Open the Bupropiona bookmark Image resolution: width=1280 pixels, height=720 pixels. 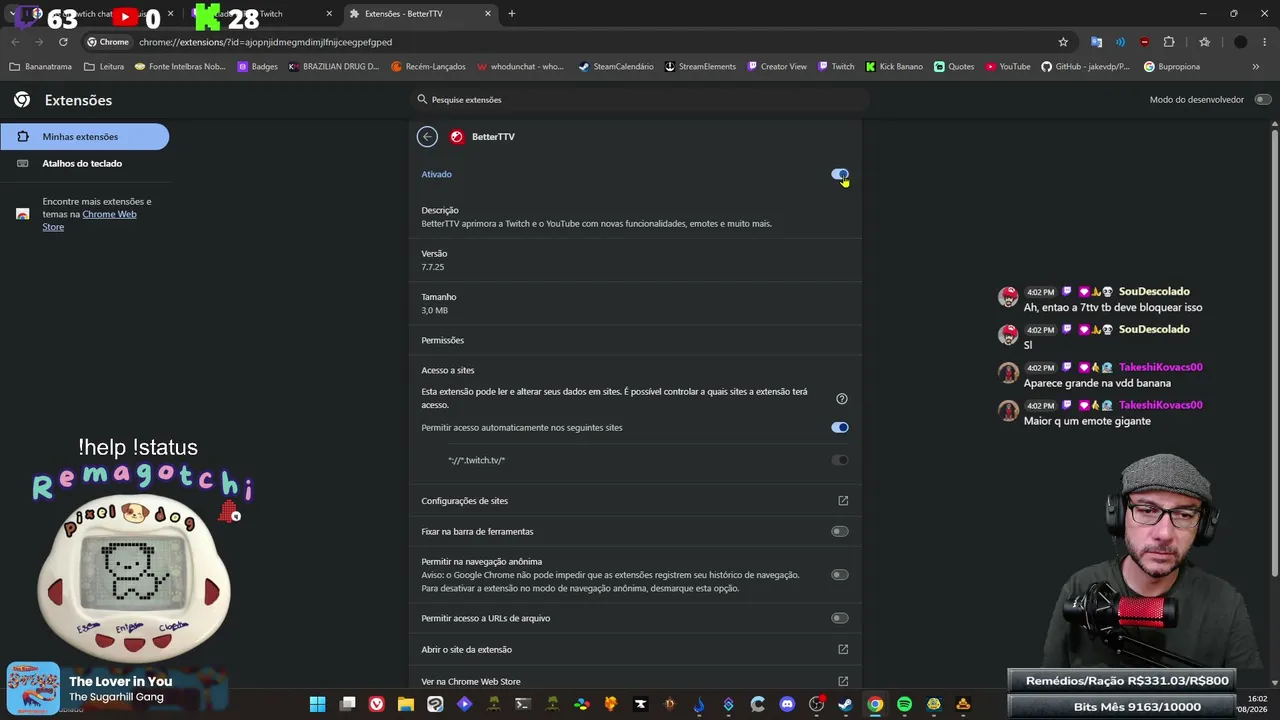[1172, 67]
